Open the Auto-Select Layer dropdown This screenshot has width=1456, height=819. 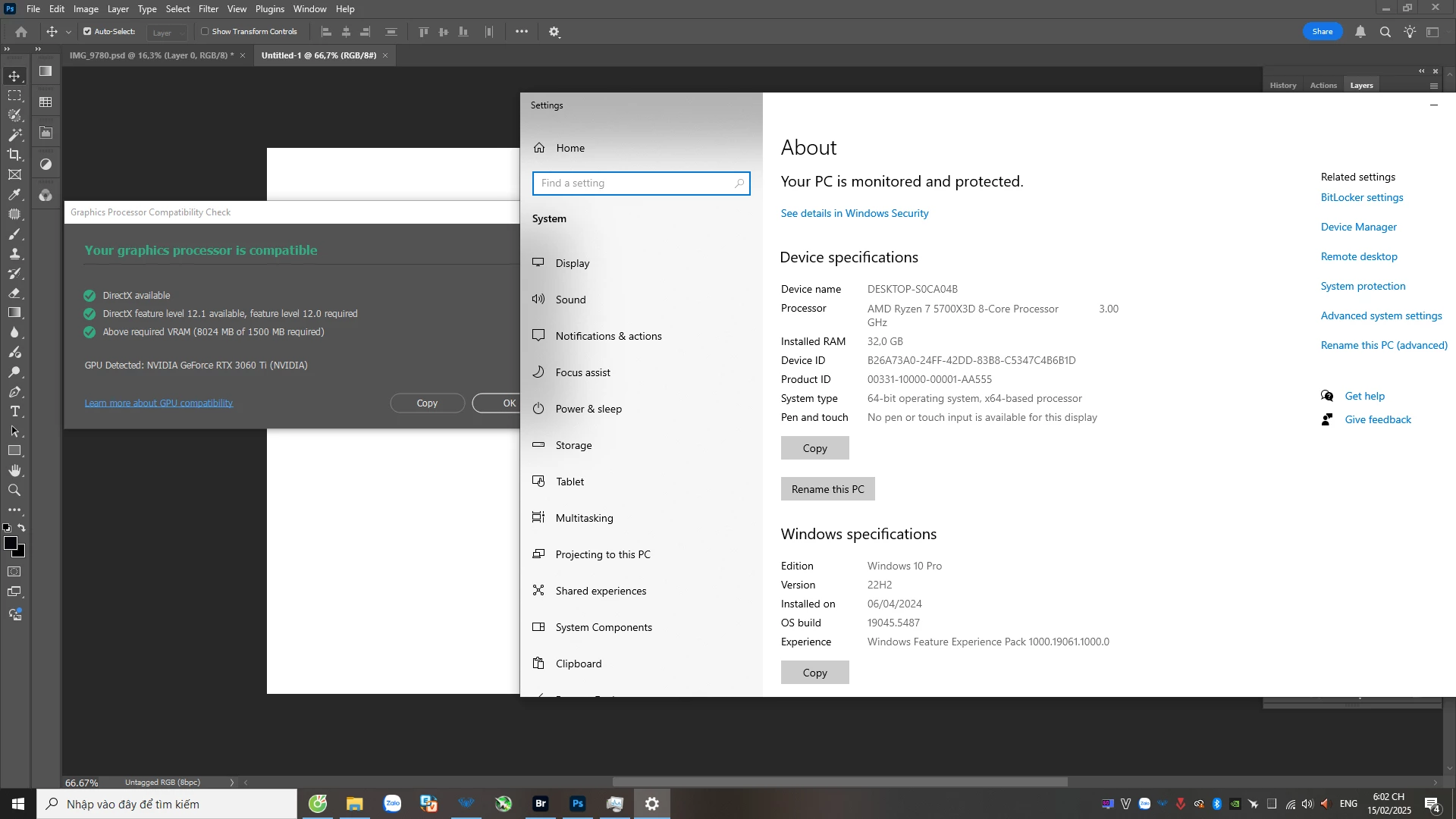click(x=168, y=33)
